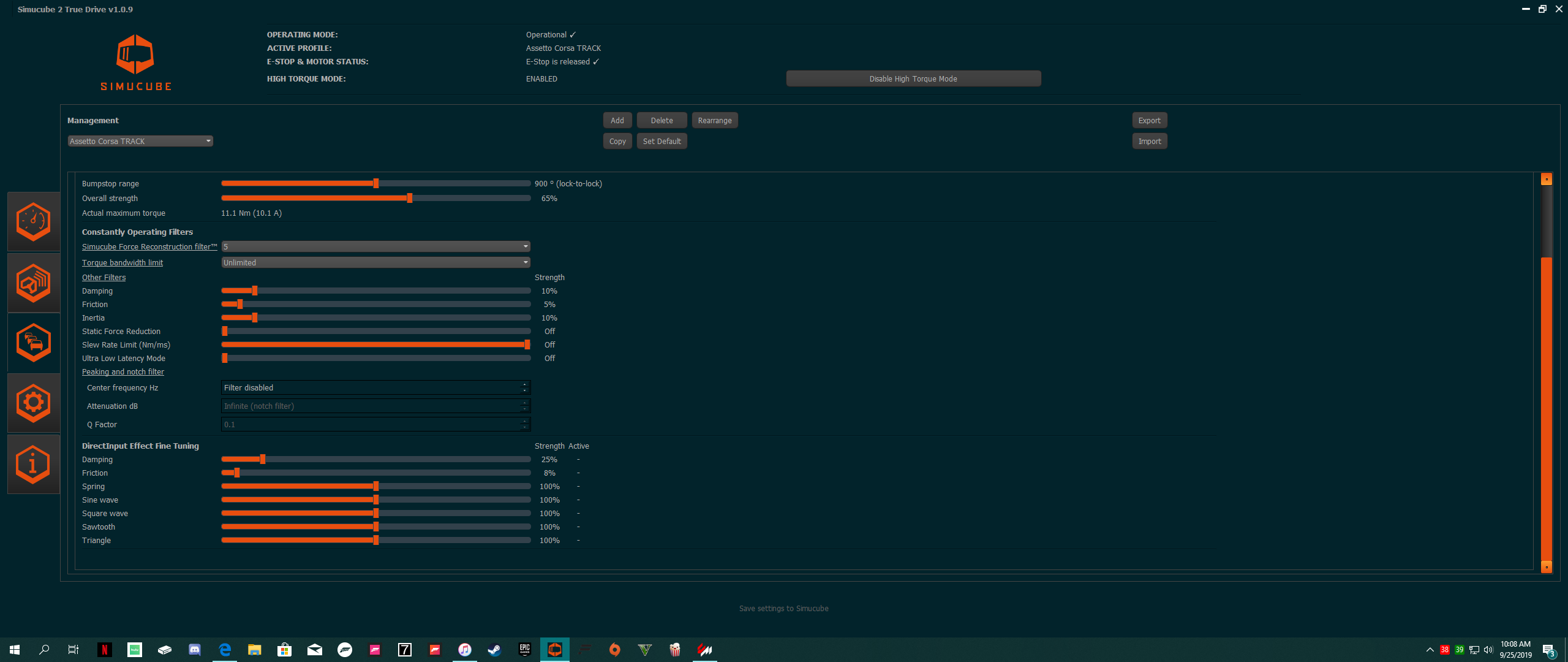1568x662 pixels.
Task: Click the Other Filters Damping slider
Action: pos(375,291)
